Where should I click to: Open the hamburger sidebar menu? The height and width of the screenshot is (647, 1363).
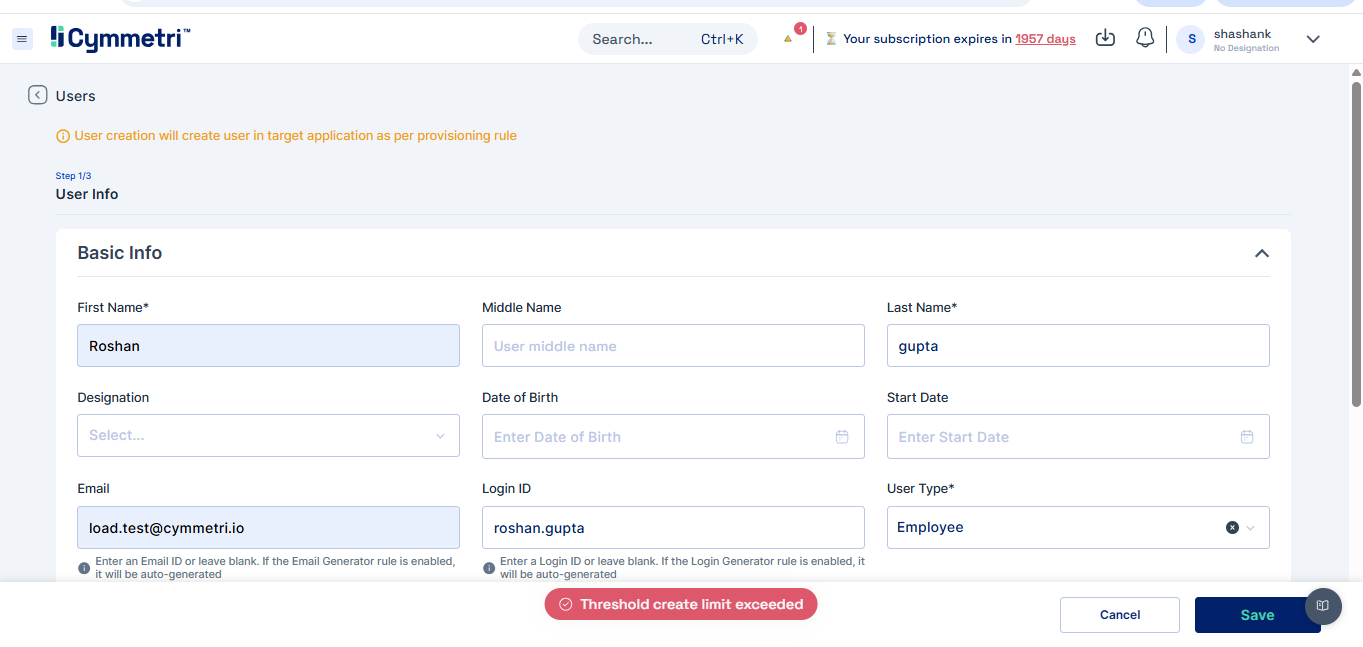coord(22,39)
